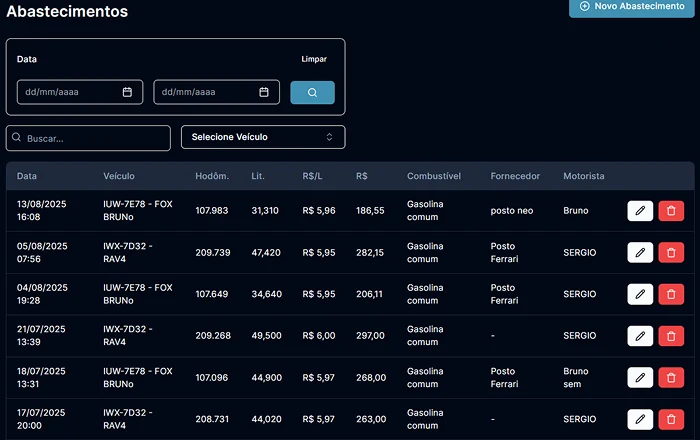
Task: Edit the 21/07/2025 13:39 fueling record
Action: click(640, 336)
